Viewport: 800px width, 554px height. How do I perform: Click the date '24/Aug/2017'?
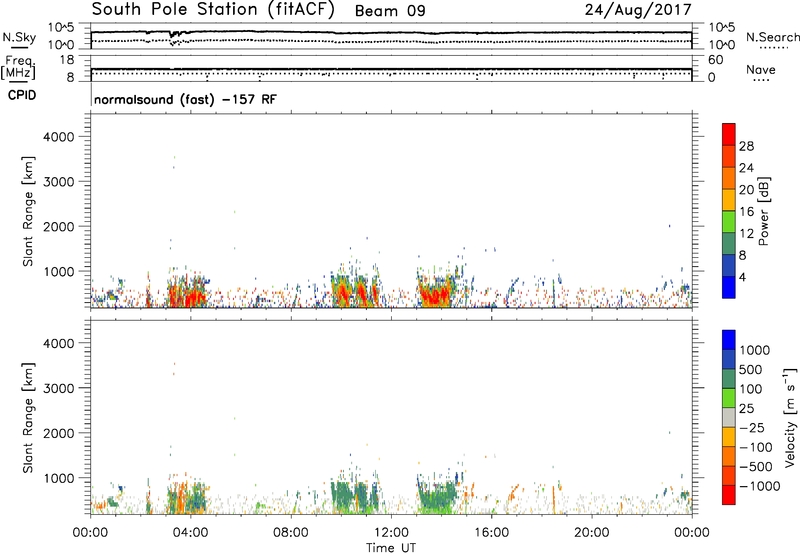638,10
